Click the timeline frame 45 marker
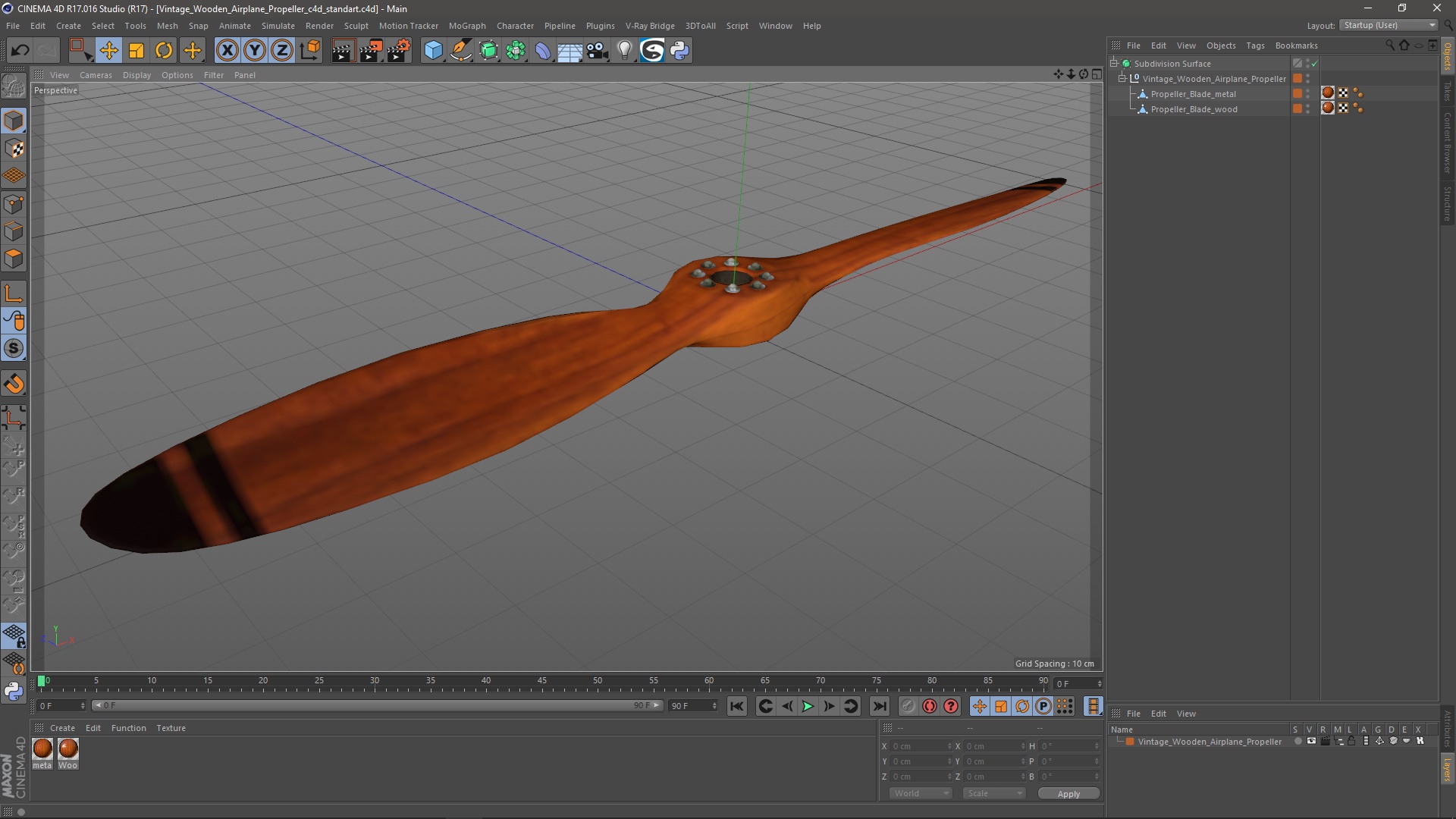The width and height of the screenshot is (1456, 819). (x=541, y=682)
